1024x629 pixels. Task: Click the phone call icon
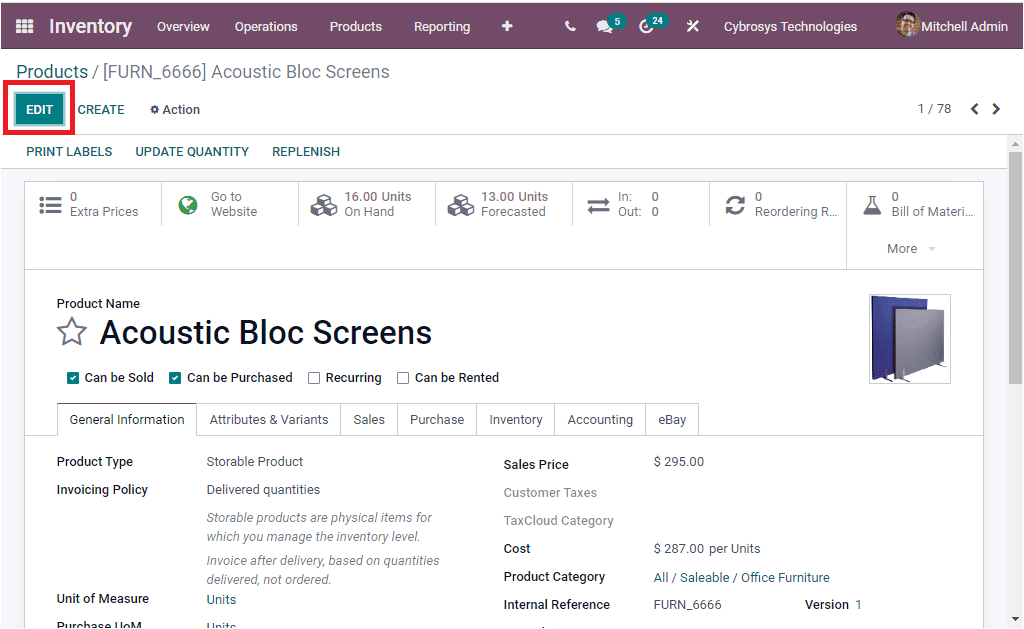click(569, 27)
